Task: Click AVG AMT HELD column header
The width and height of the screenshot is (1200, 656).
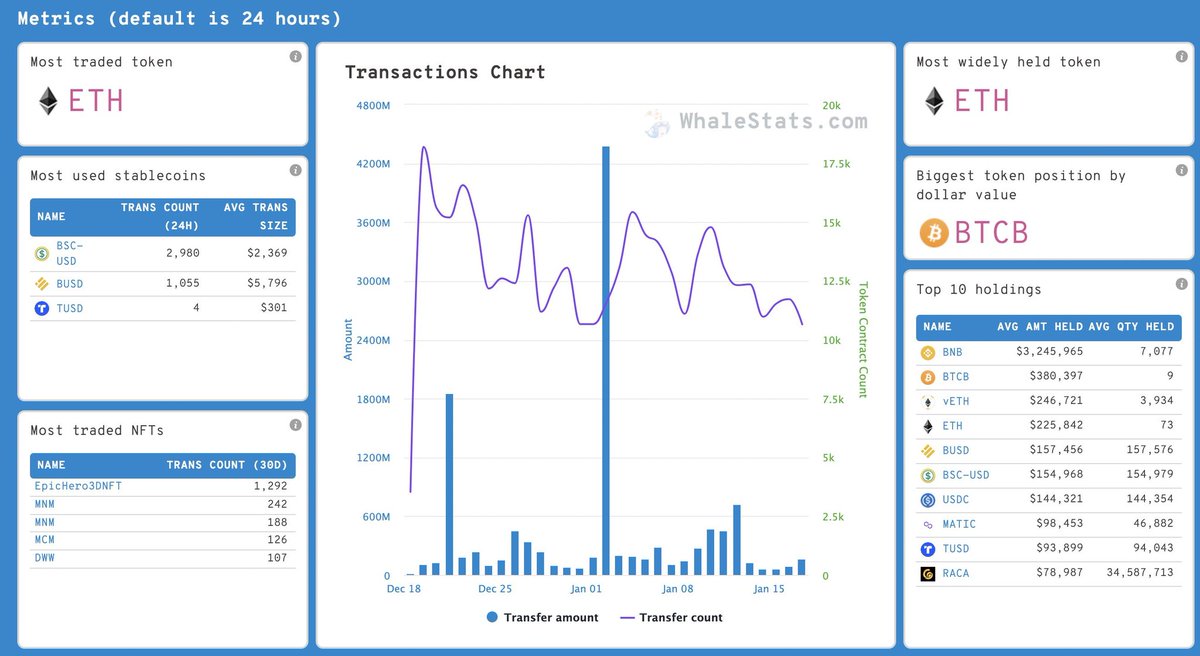Action: pyautogui.click(x=1040, y=327)
